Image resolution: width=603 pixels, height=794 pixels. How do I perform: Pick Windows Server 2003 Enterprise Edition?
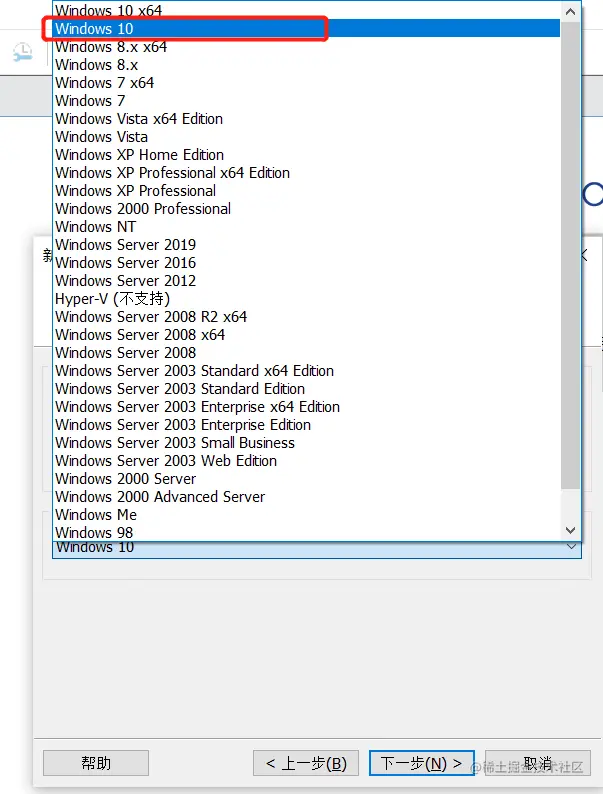(306, 424)
